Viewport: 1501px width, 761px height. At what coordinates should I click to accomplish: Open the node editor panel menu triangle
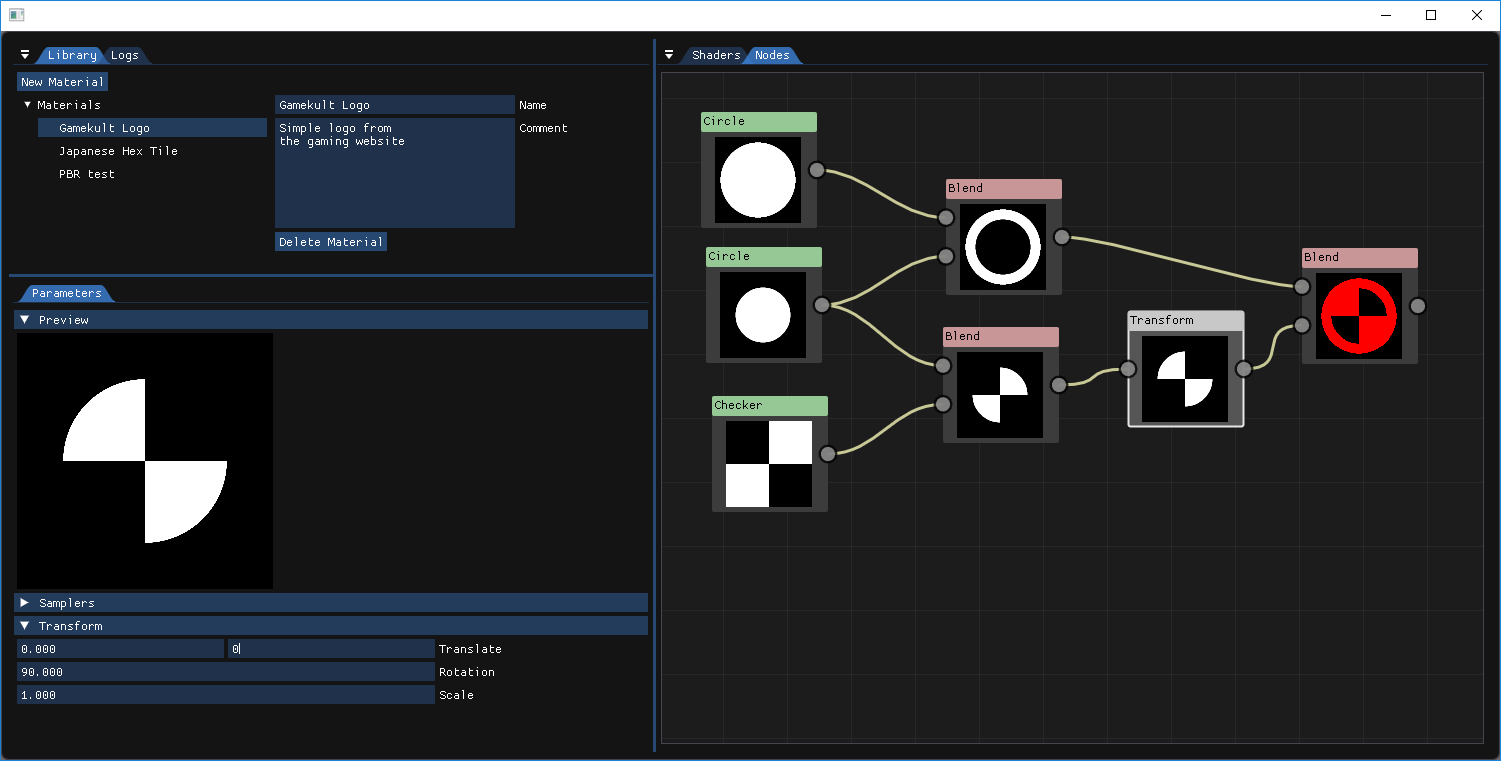[669, 55]
